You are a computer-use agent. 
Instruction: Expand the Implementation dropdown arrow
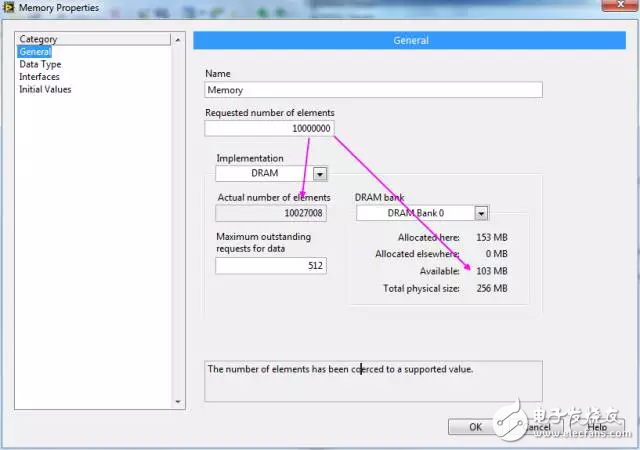pyautogui.click(x=319, y=173)
